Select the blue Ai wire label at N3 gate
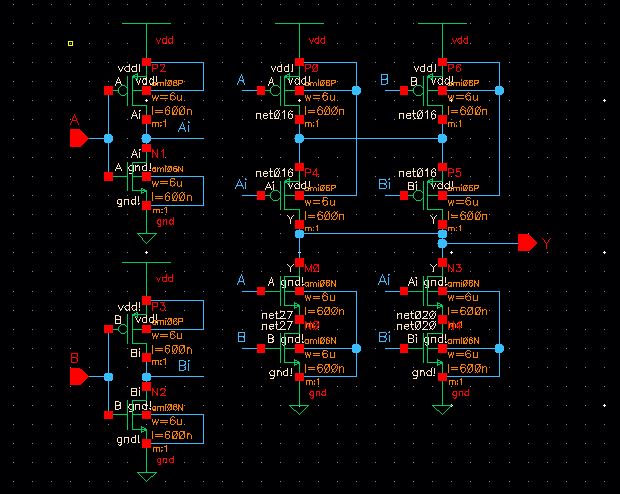Screen dimensions: 620x494 click(x=384, y=280)
